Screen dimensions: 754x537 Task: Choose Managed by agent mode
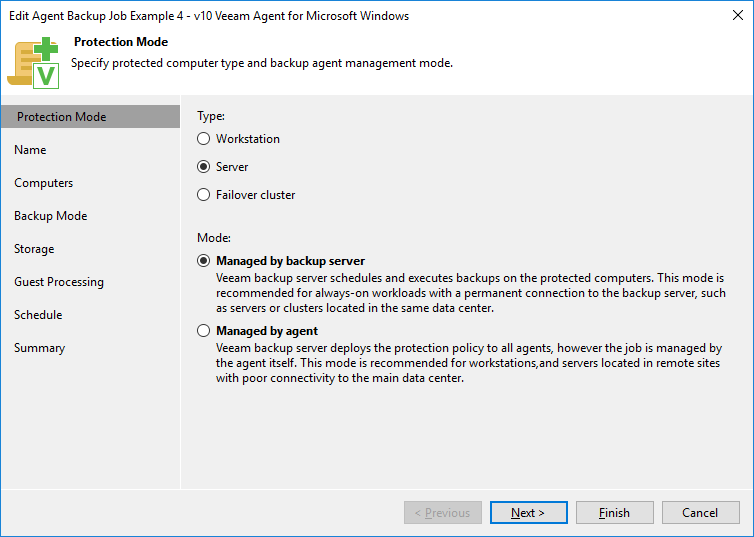pos(203,331)
